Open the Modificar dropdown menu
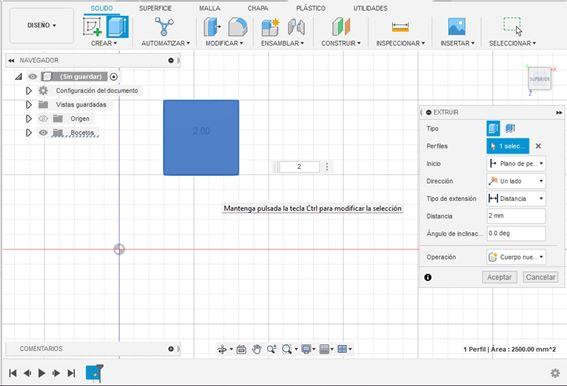This screenshot has height=386, width=567. point(224,43)
